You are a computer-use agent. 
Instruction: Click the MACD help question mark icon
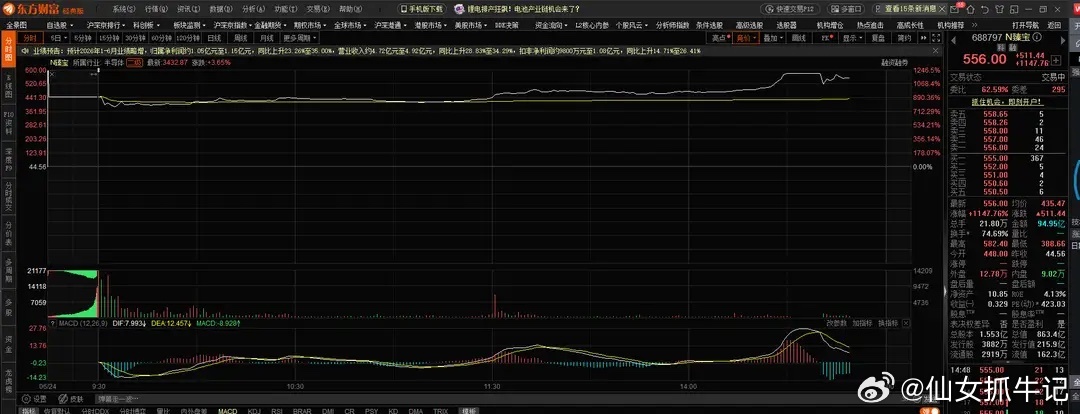[x=52, y=322]
